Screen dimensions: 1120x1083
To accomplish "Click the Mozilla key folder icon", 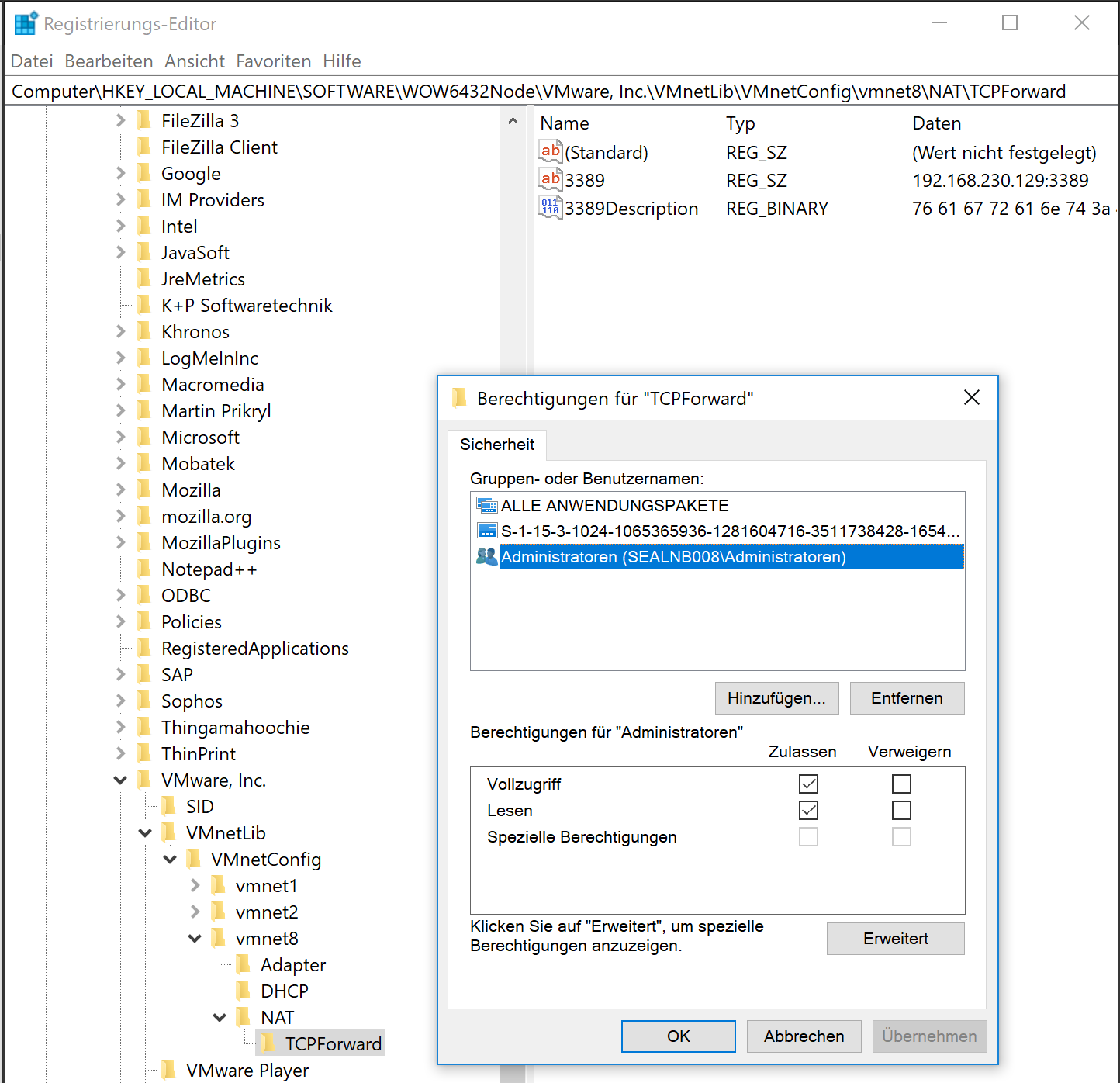I will pos(143,490).
